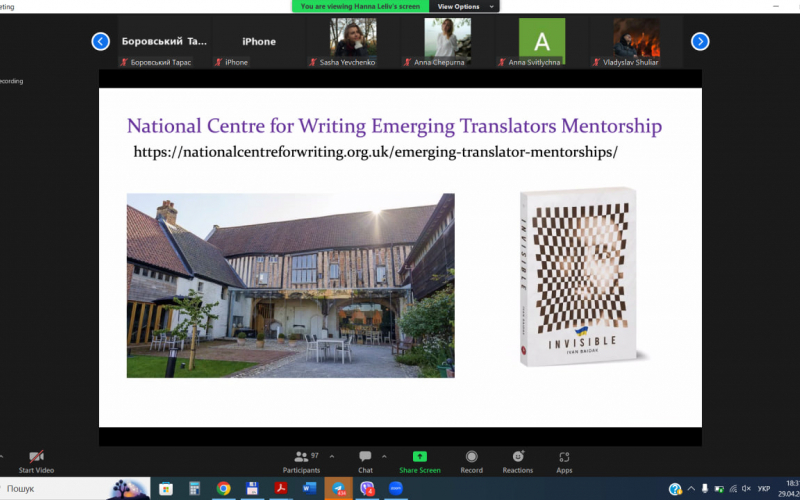This screenshot has width=800, height=500.
Task: Click nationalcentreforwriting.org.uk URL on slide
Action: coord(376,152)
